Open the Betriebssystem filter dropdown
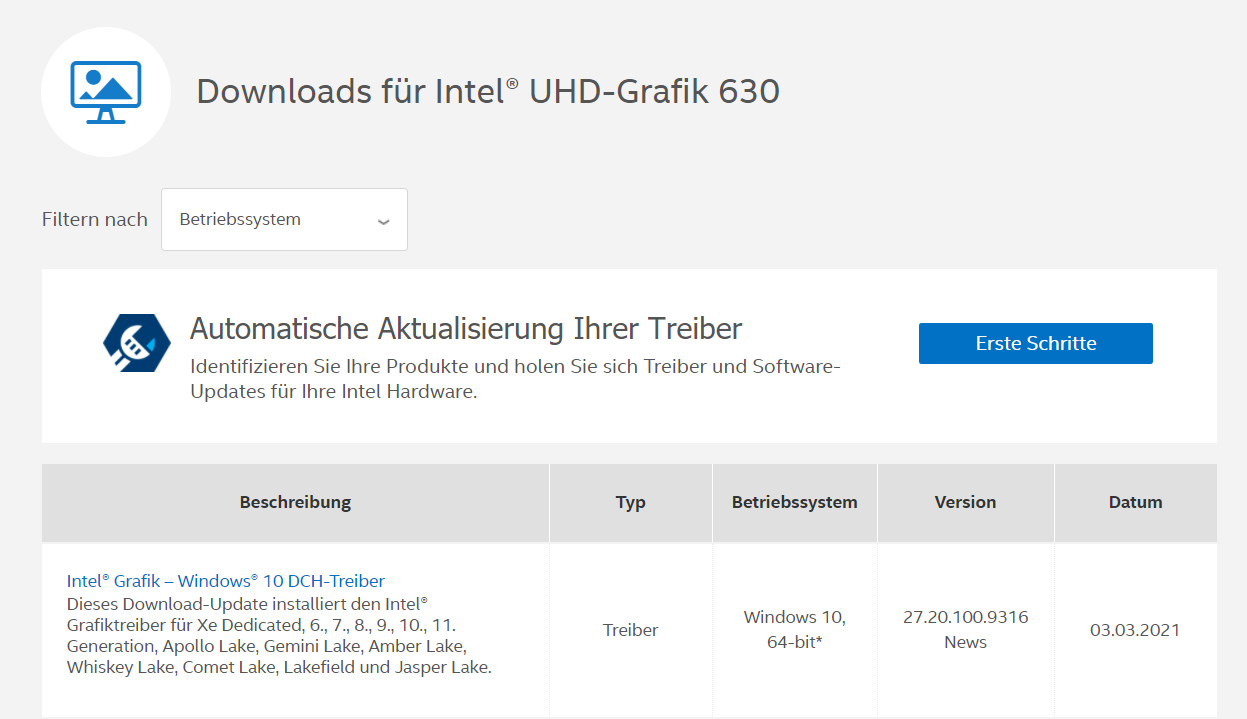 coord(283,219)
